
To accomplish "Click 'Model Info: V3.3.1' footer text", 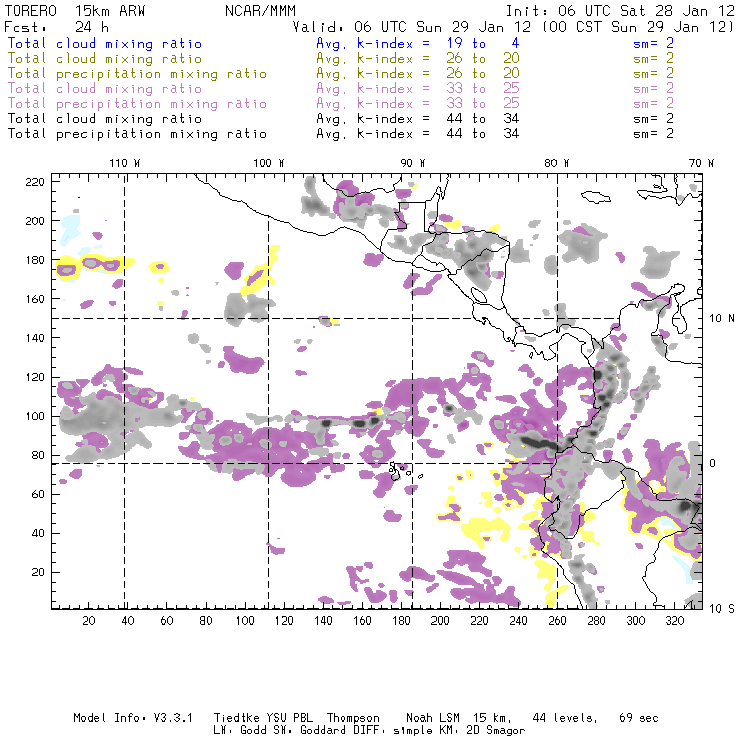I will click(x=133, y=718).
